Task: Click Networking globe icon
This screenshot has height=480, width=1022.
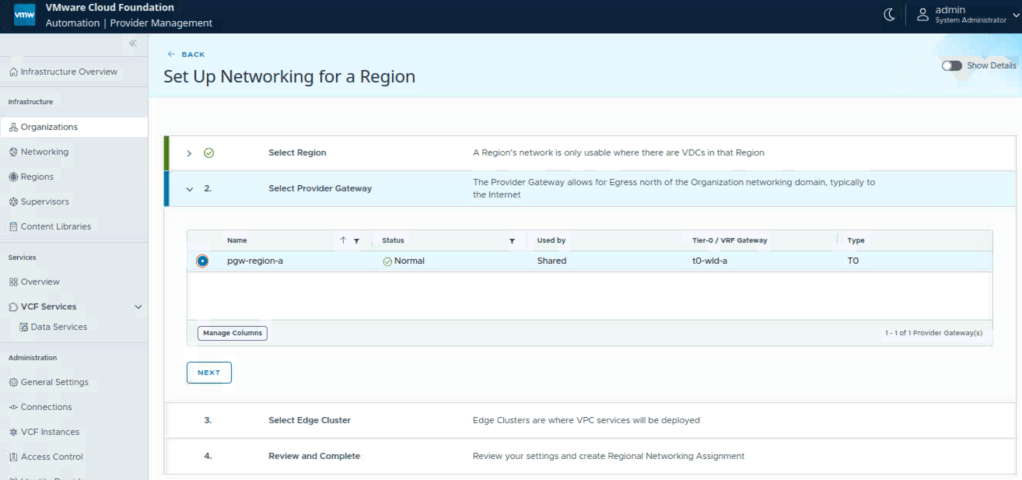Action: pyautogui.click(x=14, y=152)
